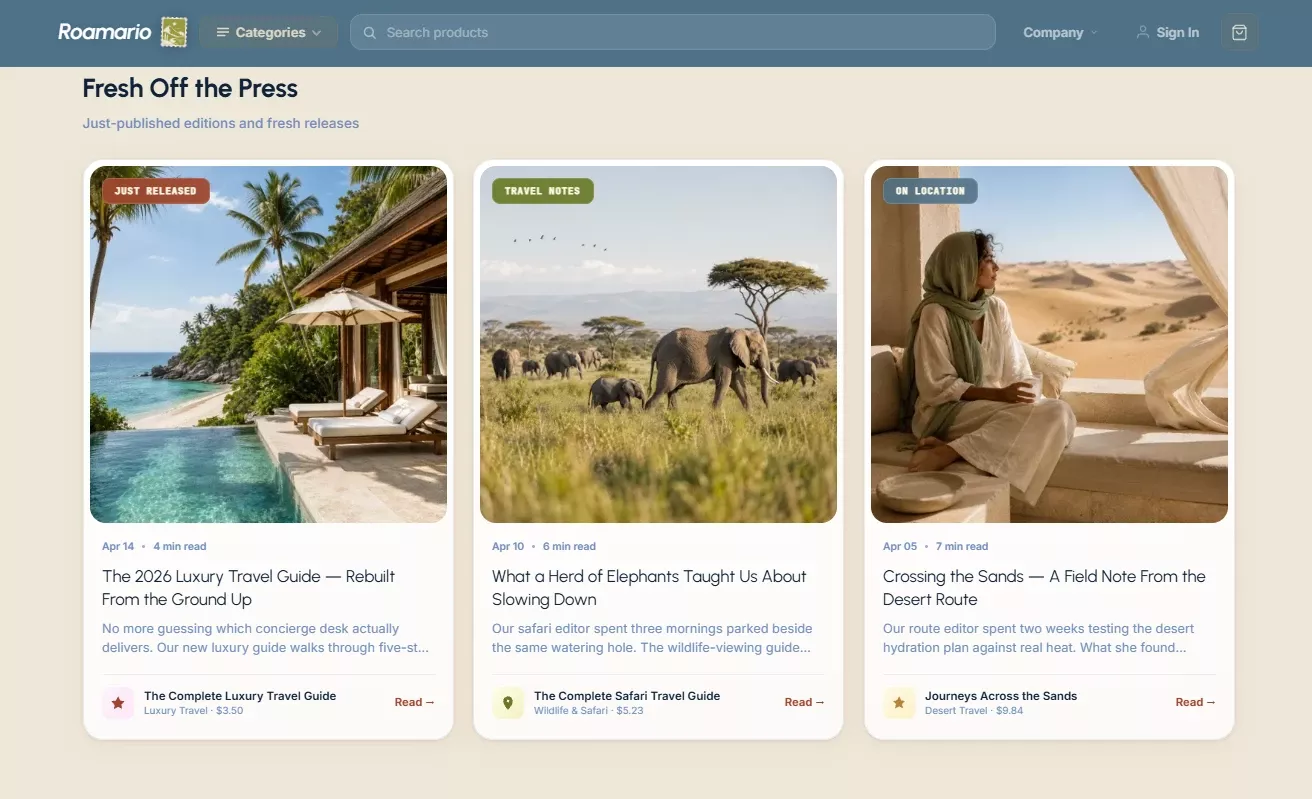1312x799 pixels.
Task: Click Read link on Safari card
Action: tap(804, 702)
